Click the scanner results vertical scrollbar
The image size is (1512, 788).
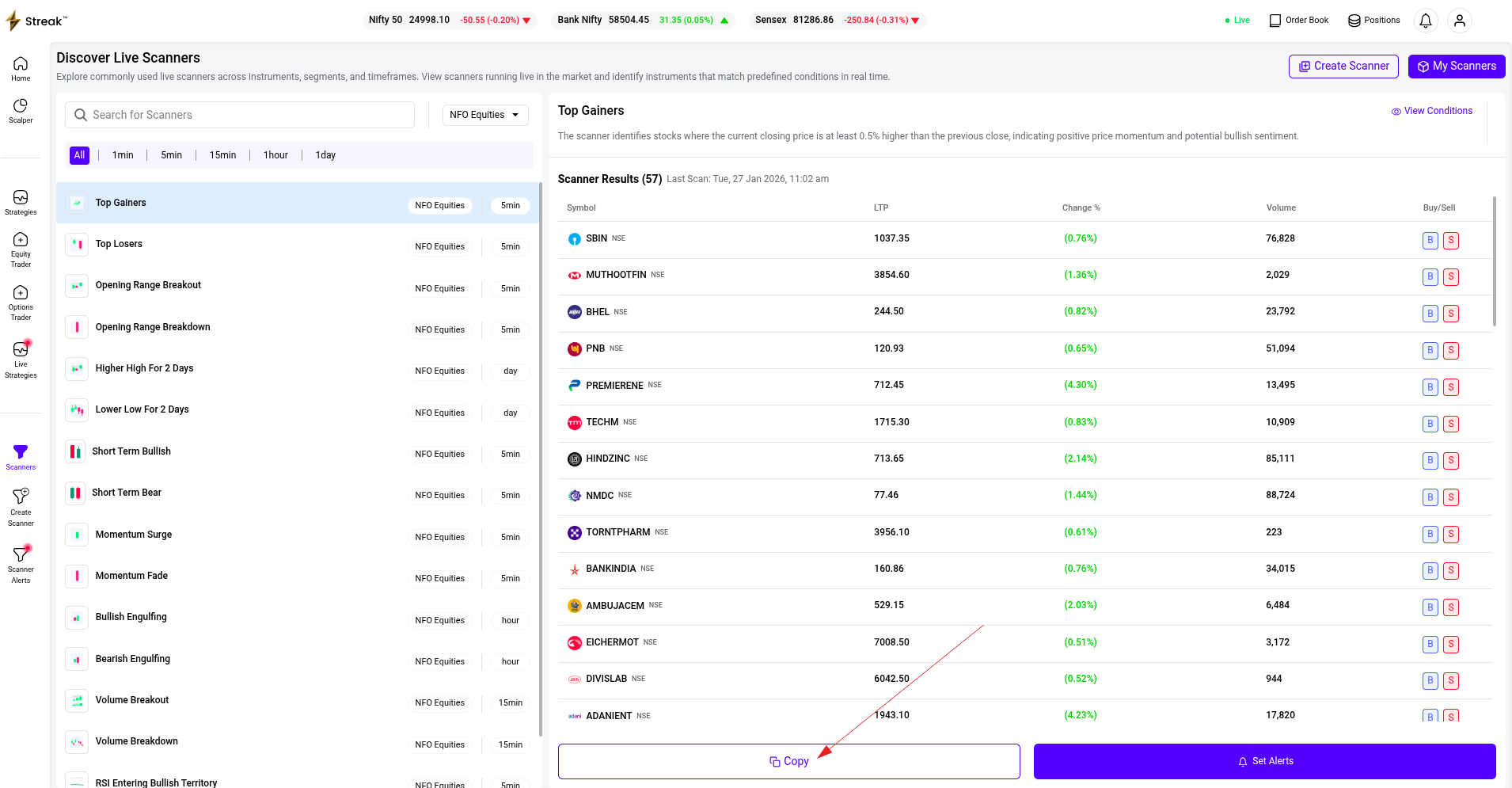pos(1494,261)
